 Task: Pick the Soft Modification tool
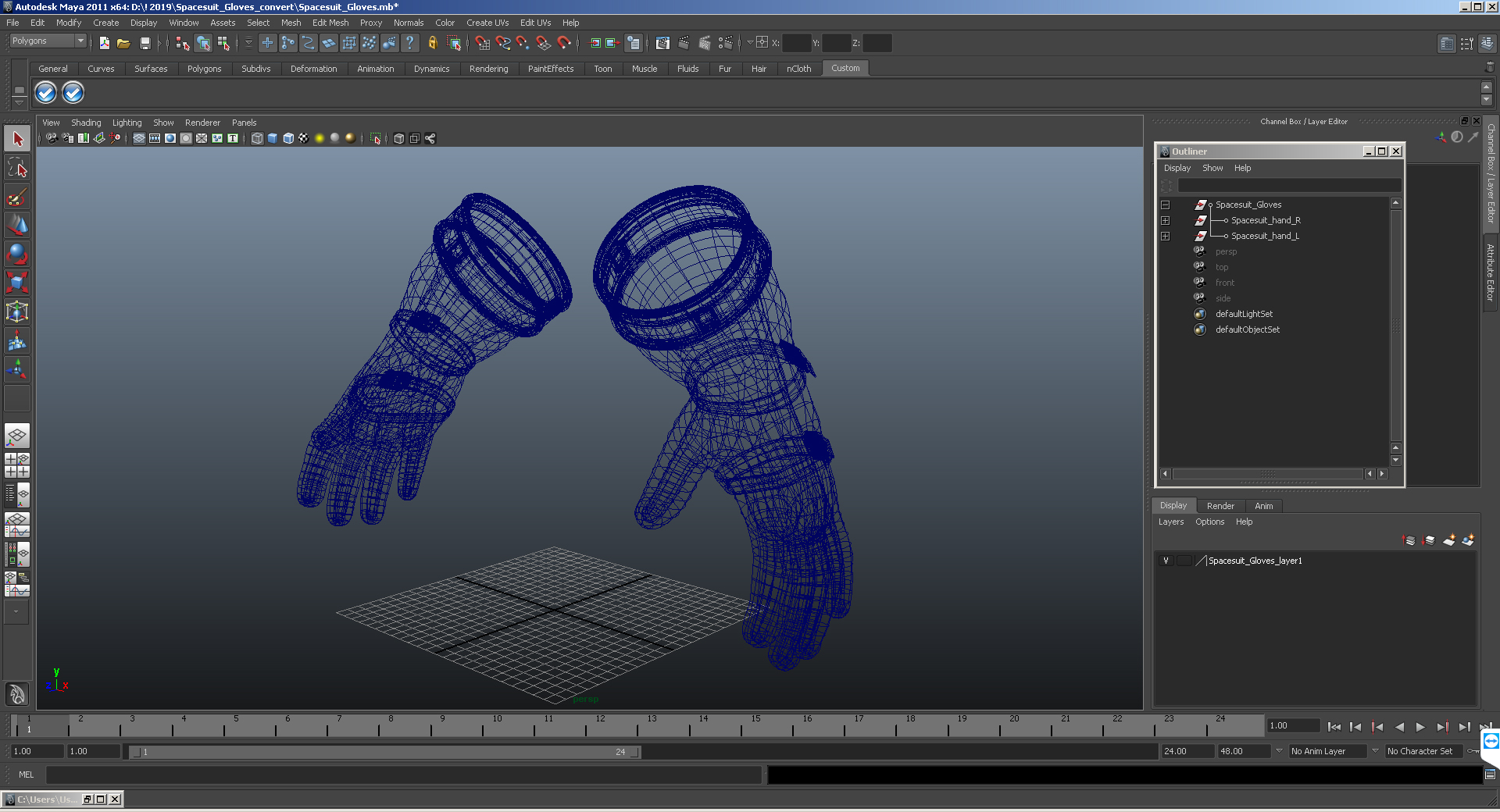pyautogui.click(x=17, y=340)
